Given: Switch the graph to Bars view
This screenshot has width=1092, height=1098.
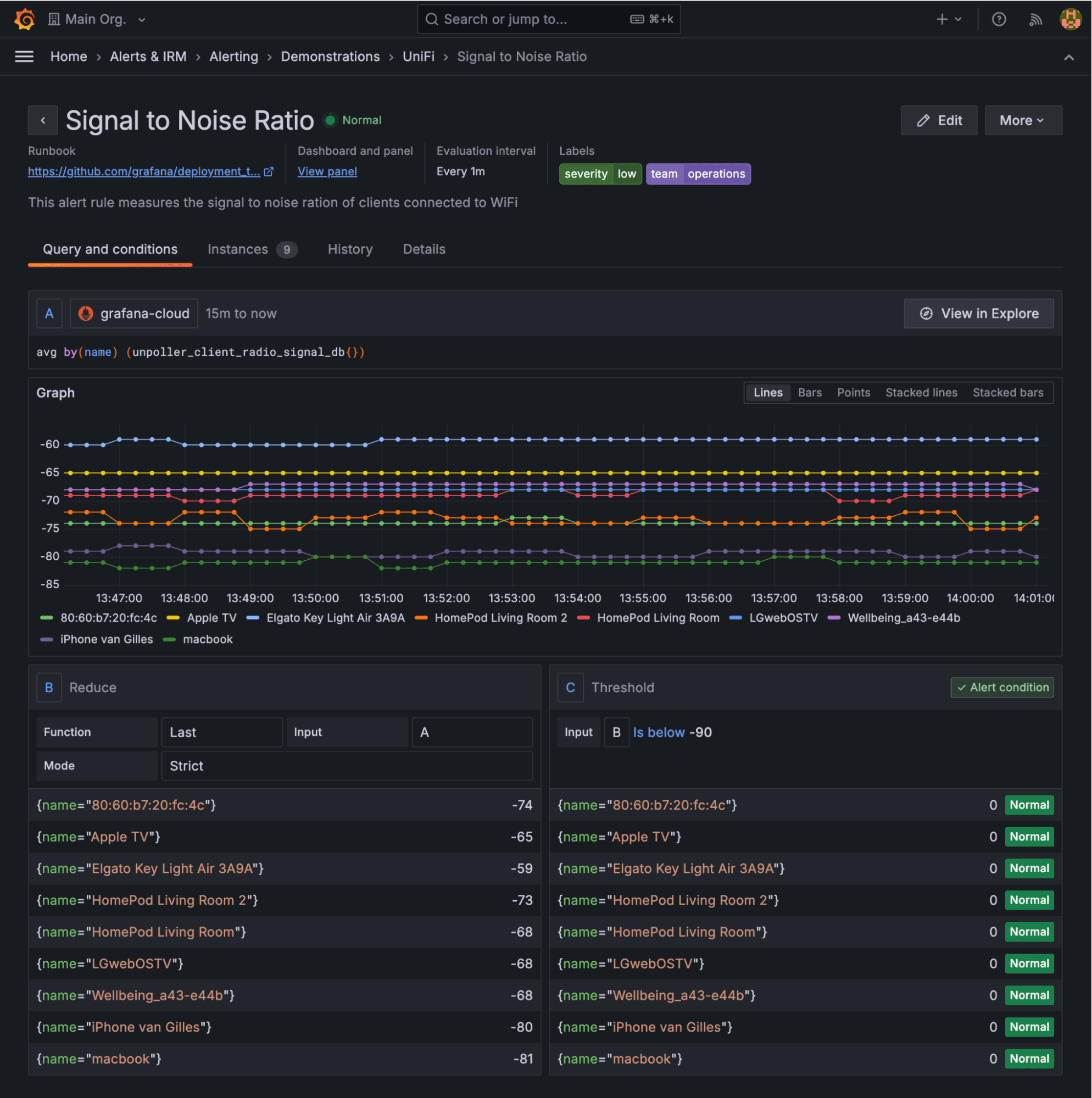Looking at the screenshot, I should tap(810, 392).
